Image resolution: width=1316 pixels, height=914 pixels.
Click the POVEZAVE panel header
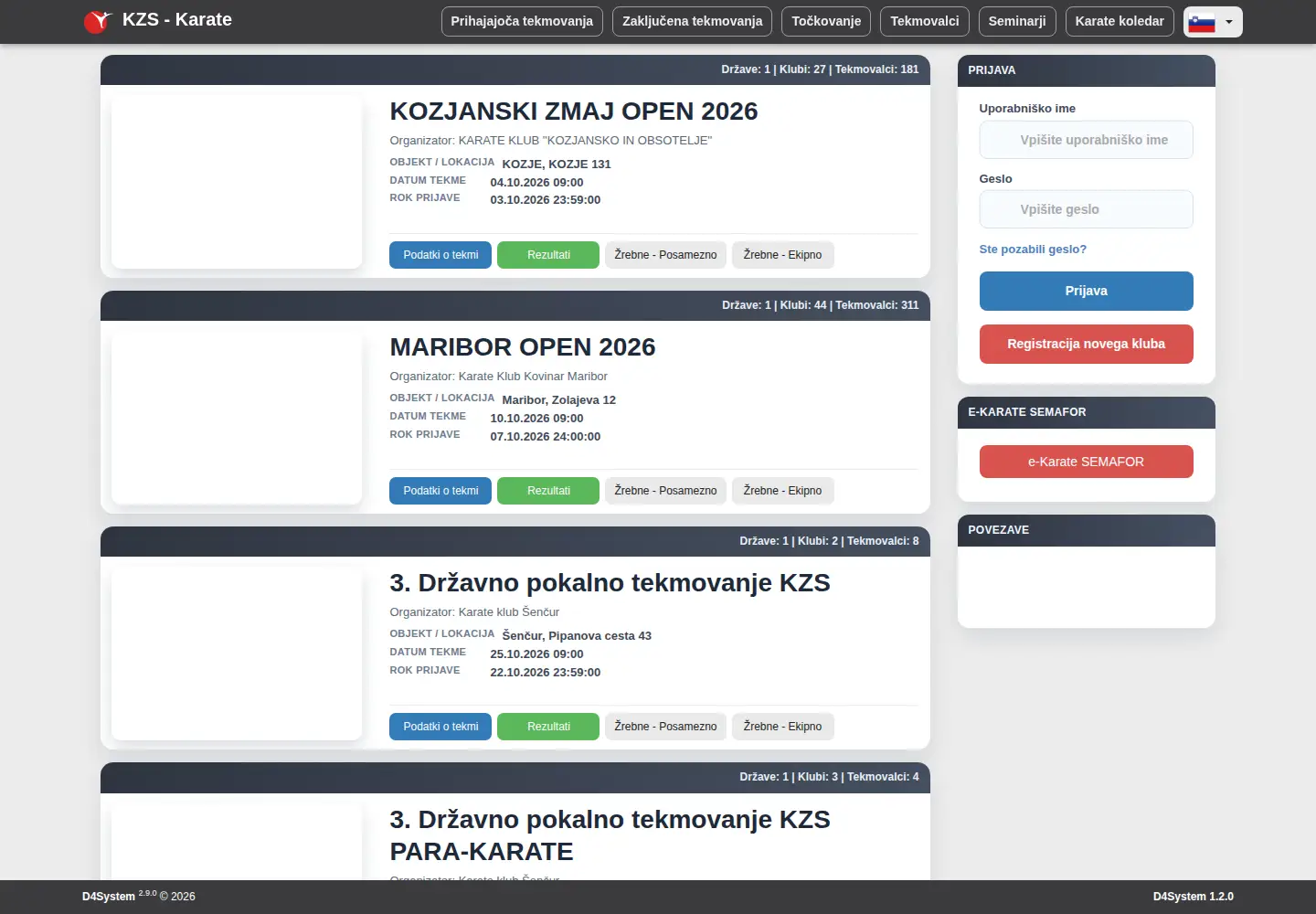[1086, 530]
